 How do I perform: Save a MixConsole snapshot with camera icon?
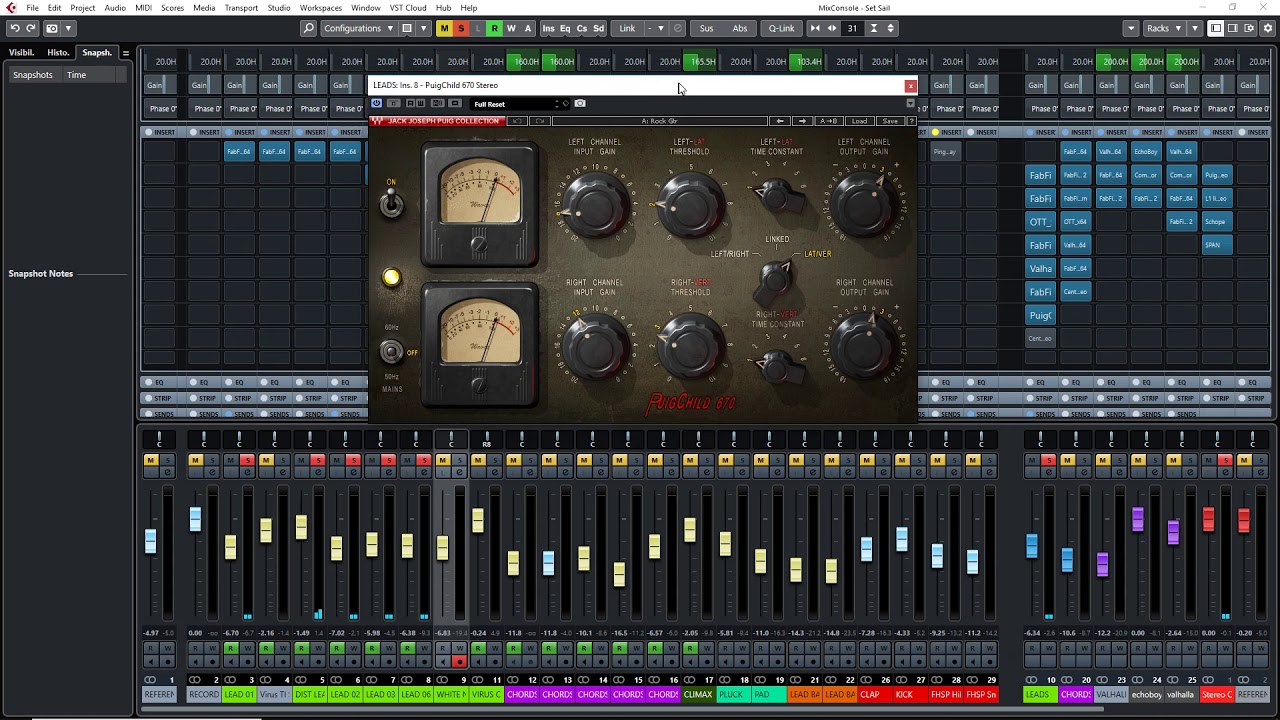(52, 28)
